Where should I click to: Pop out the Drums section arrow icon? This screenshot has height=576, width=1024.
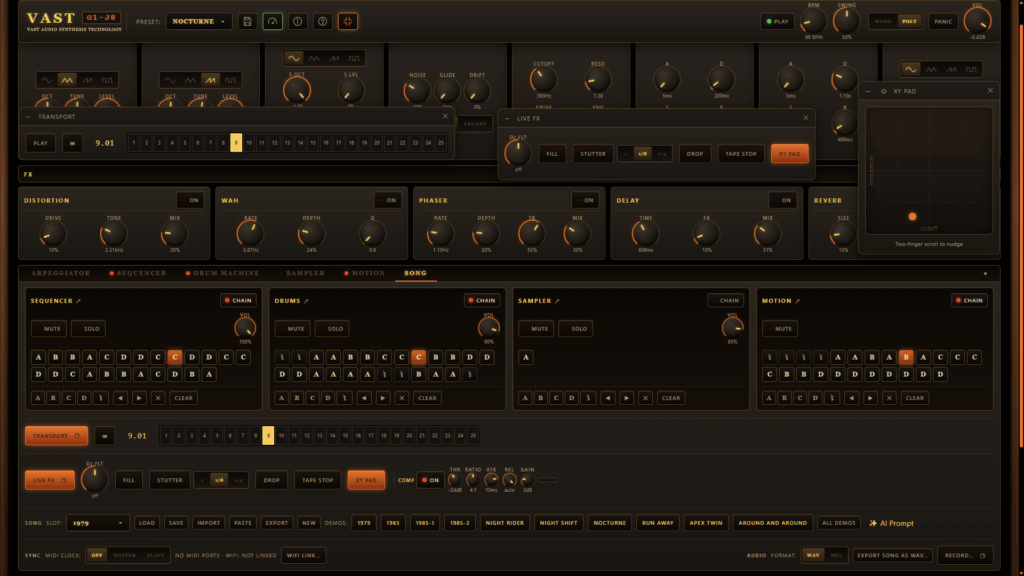coord(306,301)
